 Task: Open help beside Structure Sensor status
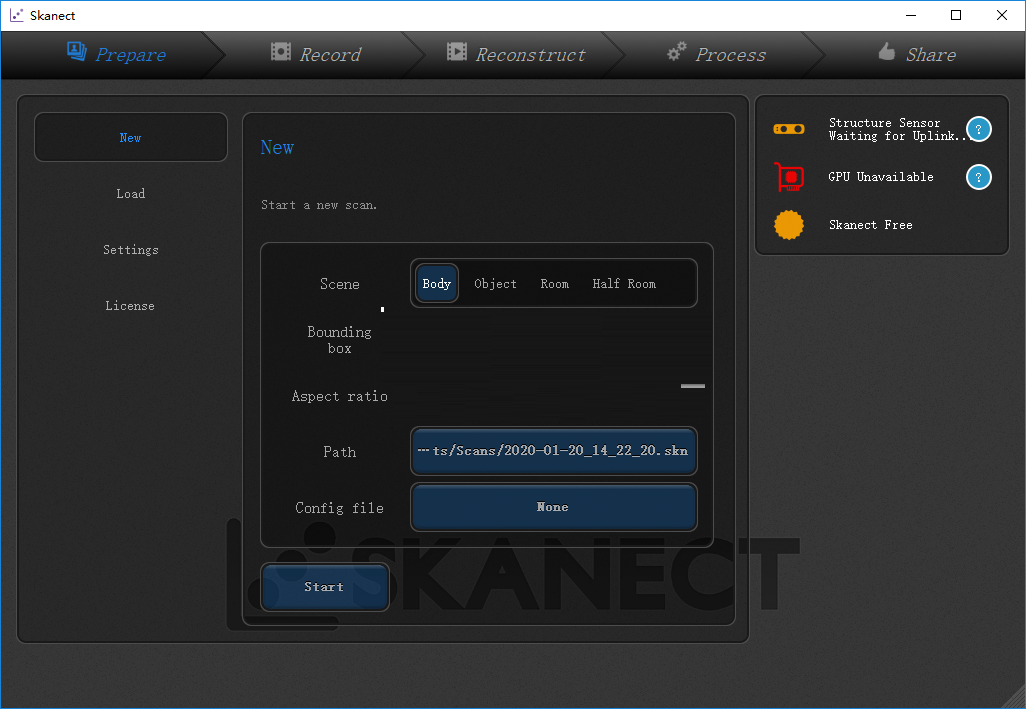978,128
